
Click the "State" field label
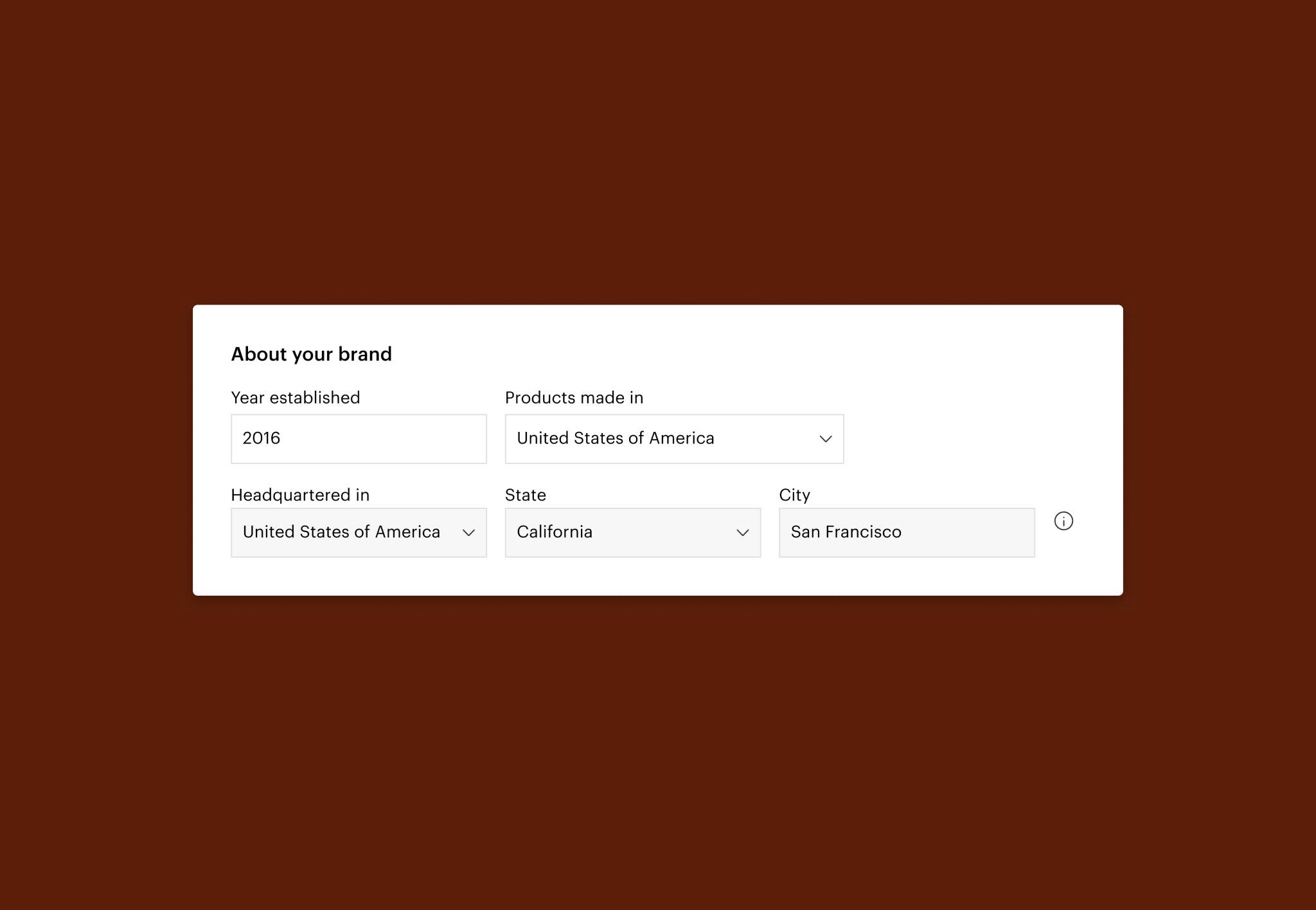coord(525,495)
